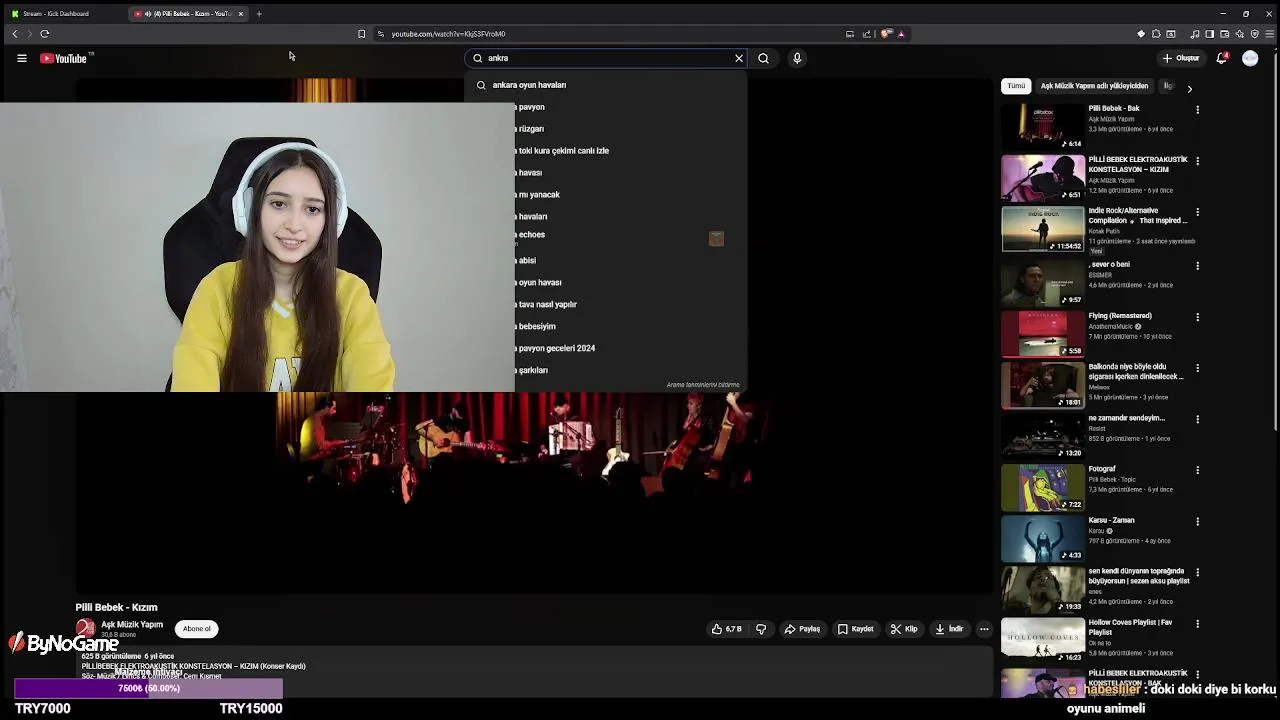1280x720 pixels.
Task: Click the Oluştur create button
Action: click(x=1180, y=58)
